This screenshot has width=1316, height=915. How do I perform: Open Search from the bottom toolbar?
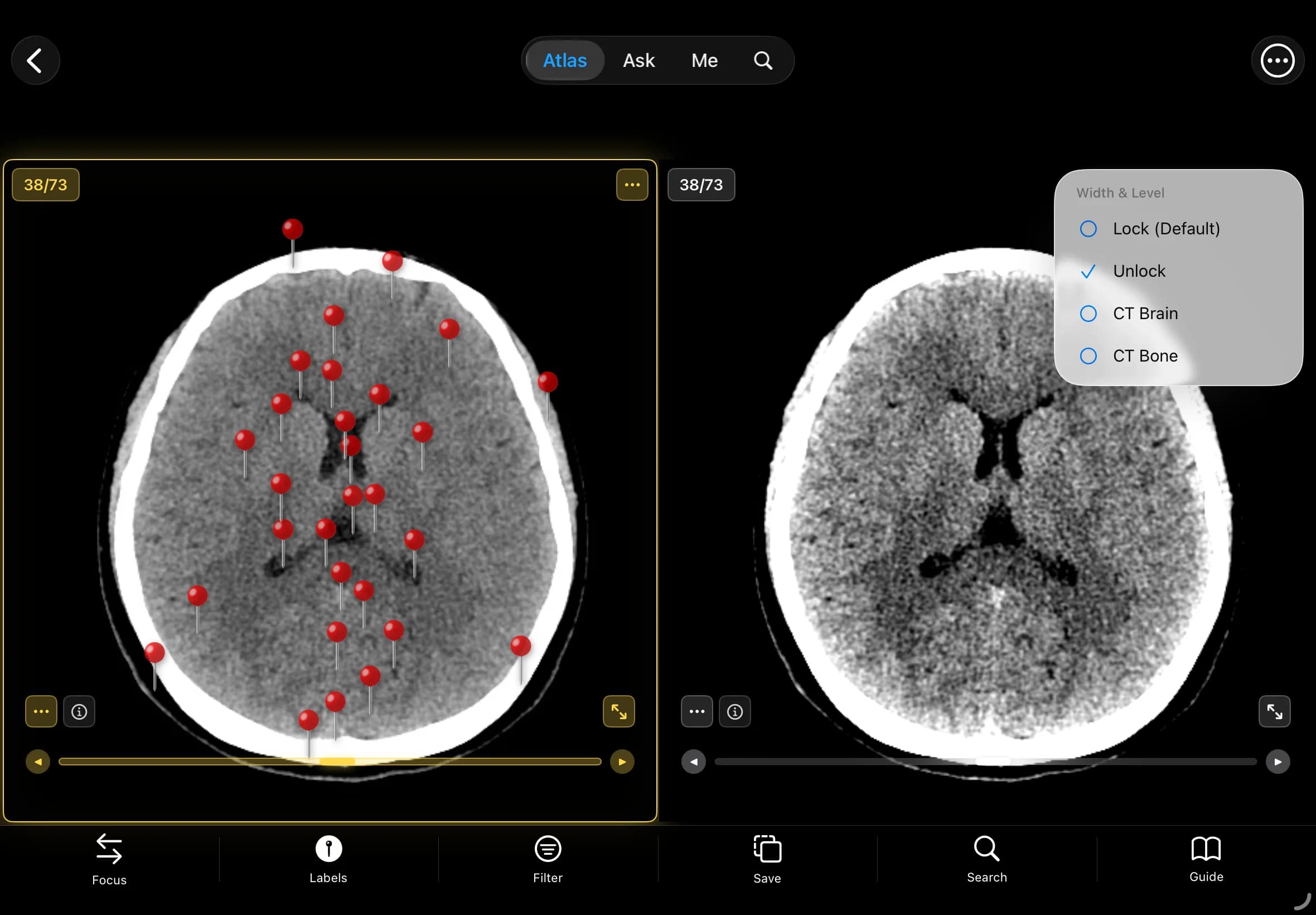tap(986, 858)
